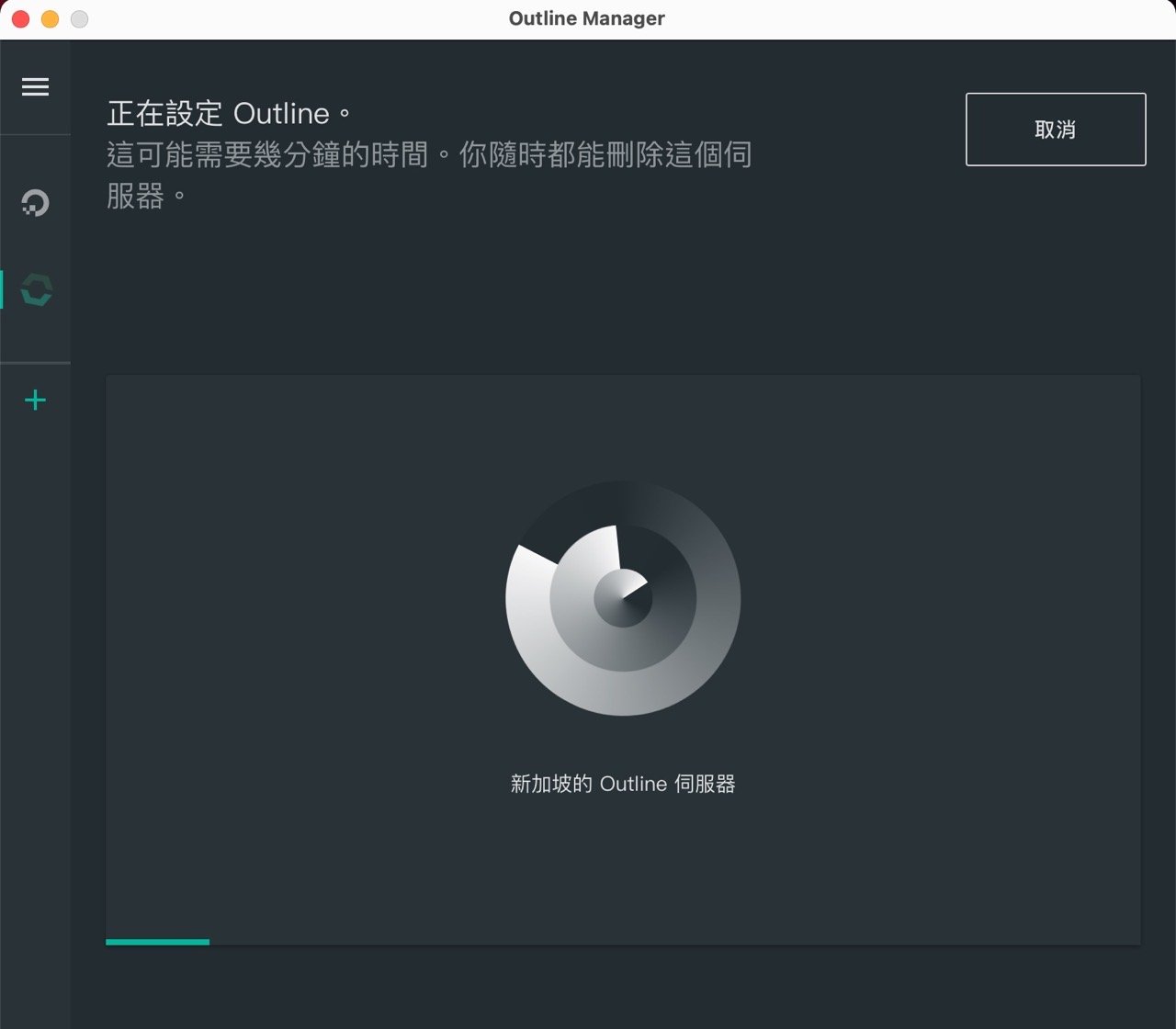Select the green Outline server icon
This screenshot has width=1176, height=1029.
pos(36,289)
